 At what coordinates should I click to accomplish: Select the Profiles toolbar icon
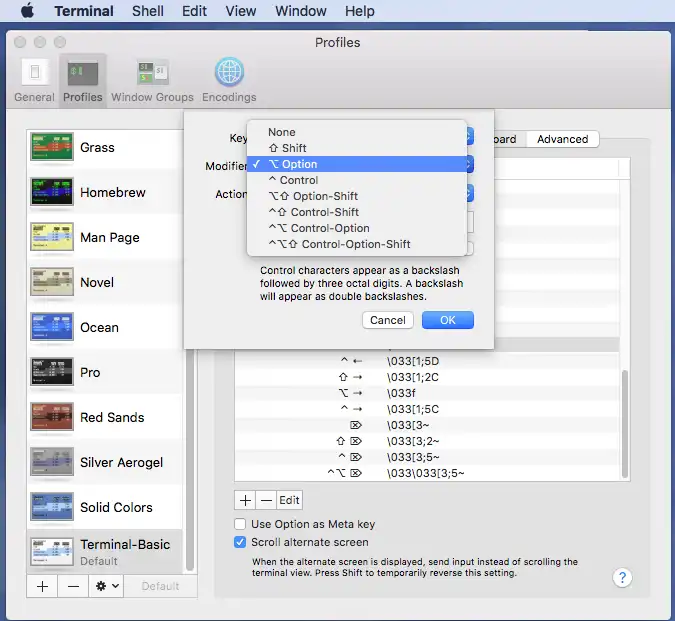click(x=83, y=80)
